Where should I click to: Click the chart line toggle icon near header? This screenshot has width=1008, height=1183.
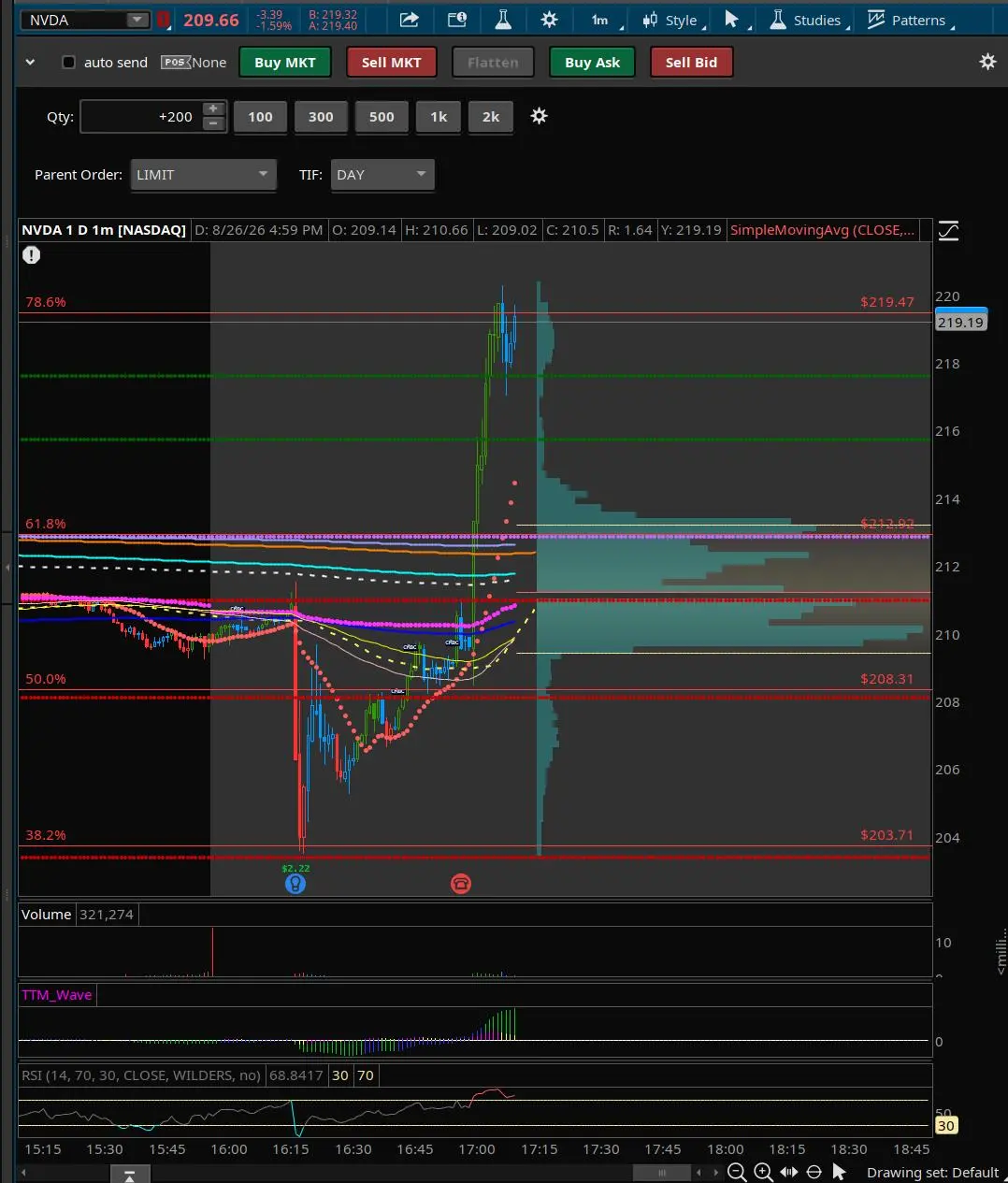948,230
